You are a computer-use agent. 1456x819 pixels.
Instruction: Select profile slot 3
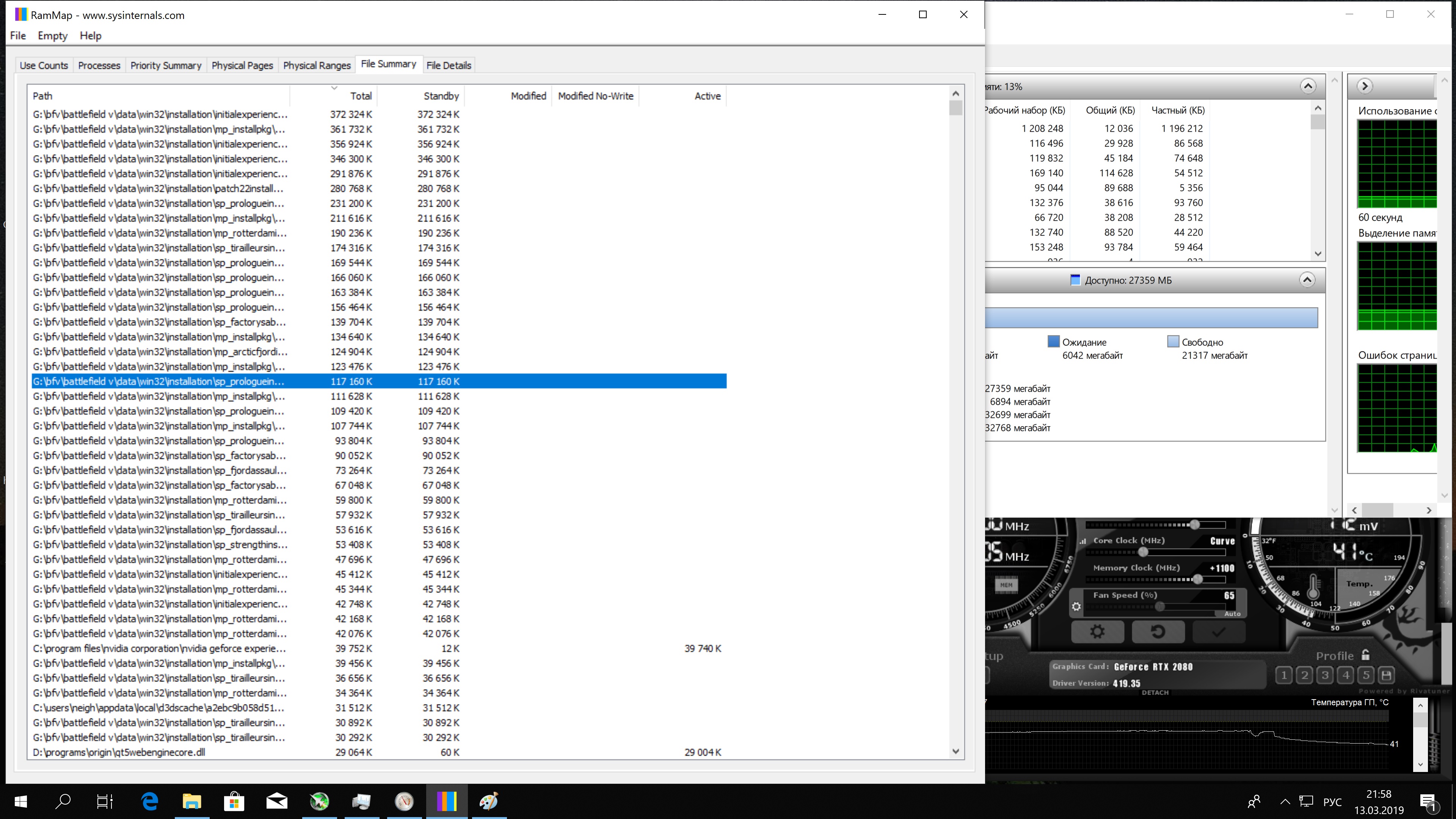click(x=1325, y=675)
